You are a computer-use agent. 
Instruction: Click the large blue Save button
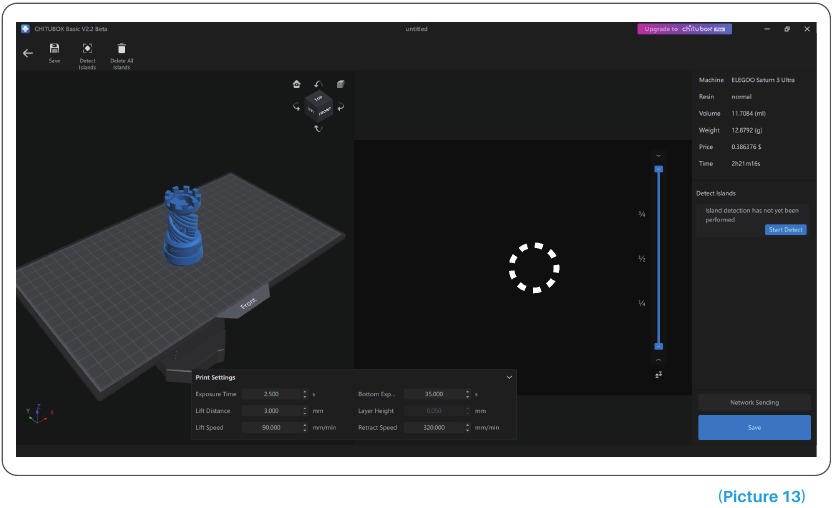click(x=754, y=427)
